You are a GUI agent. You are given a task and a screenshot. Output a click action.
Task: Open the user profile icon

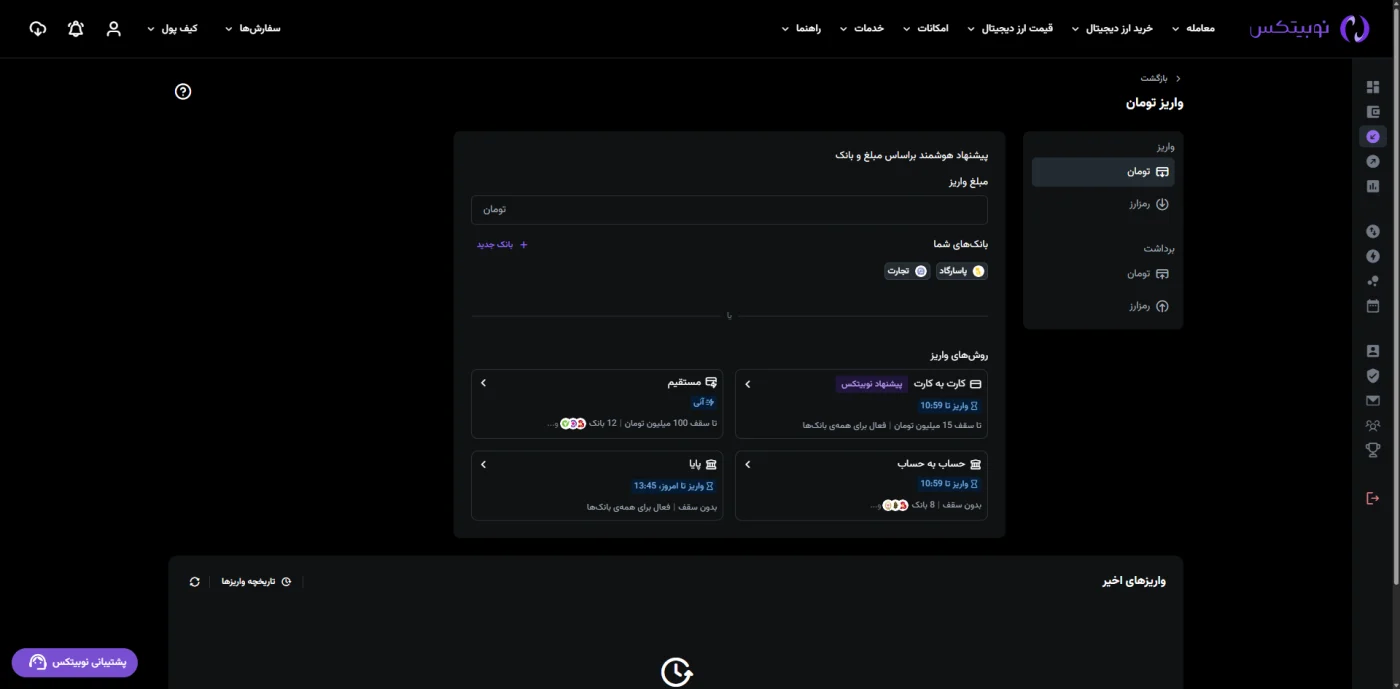(x=114, y=29)
